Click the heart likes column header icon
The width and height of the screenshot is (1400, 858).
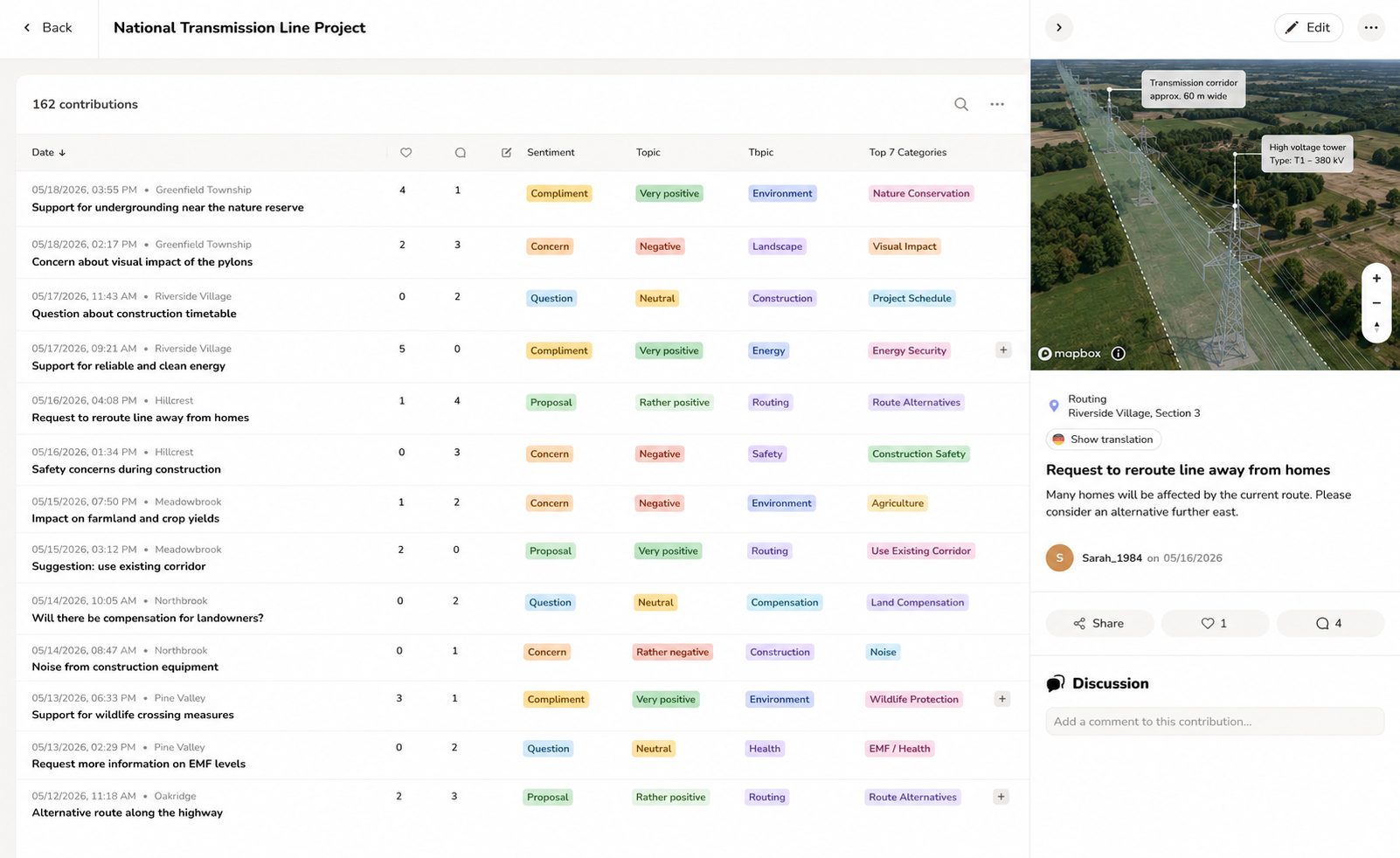point(405,152)
